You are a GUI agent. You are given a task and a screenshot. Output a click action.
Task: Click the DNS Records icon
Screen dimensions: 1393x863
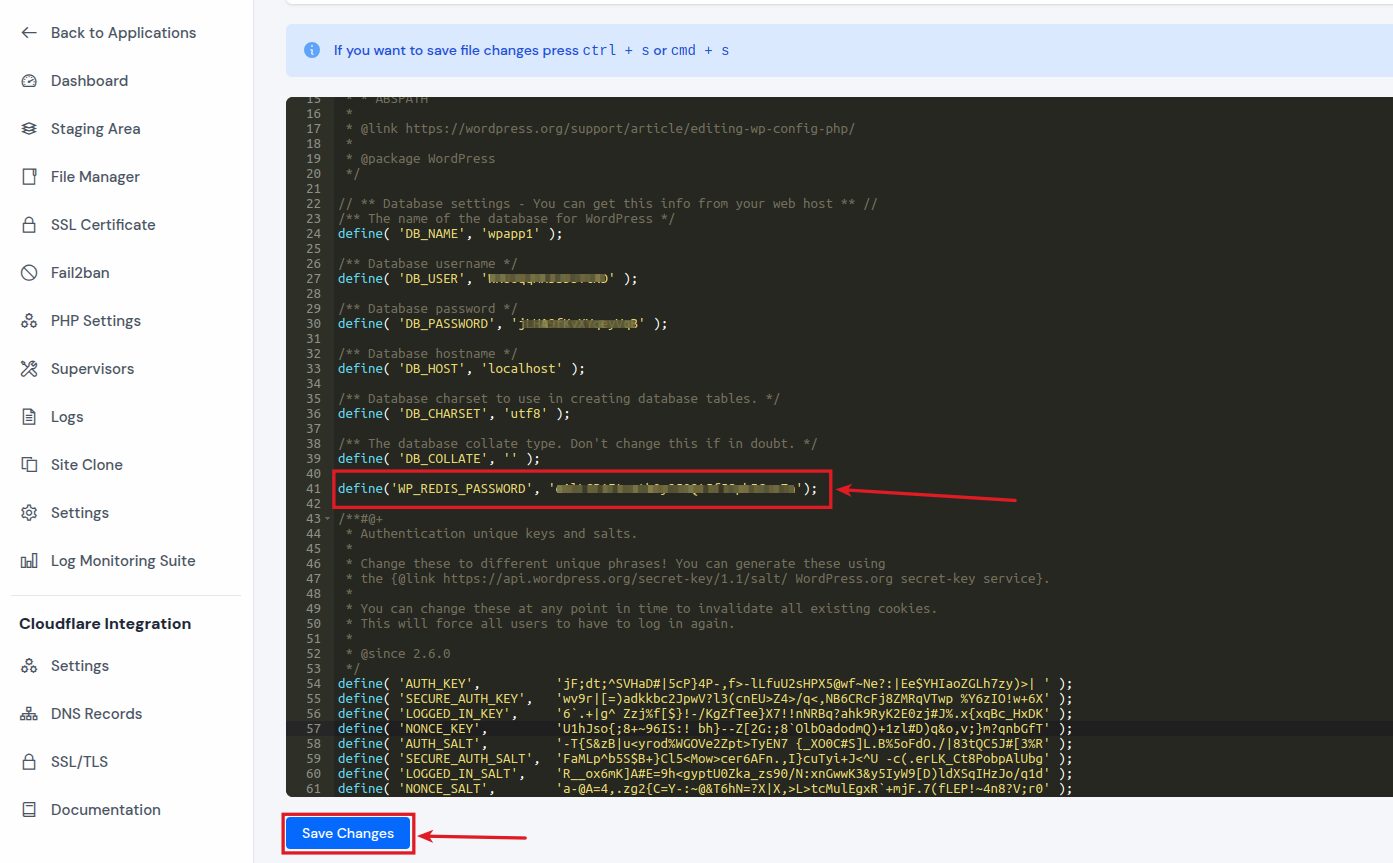pyautogui.click(x=28, y=713)
